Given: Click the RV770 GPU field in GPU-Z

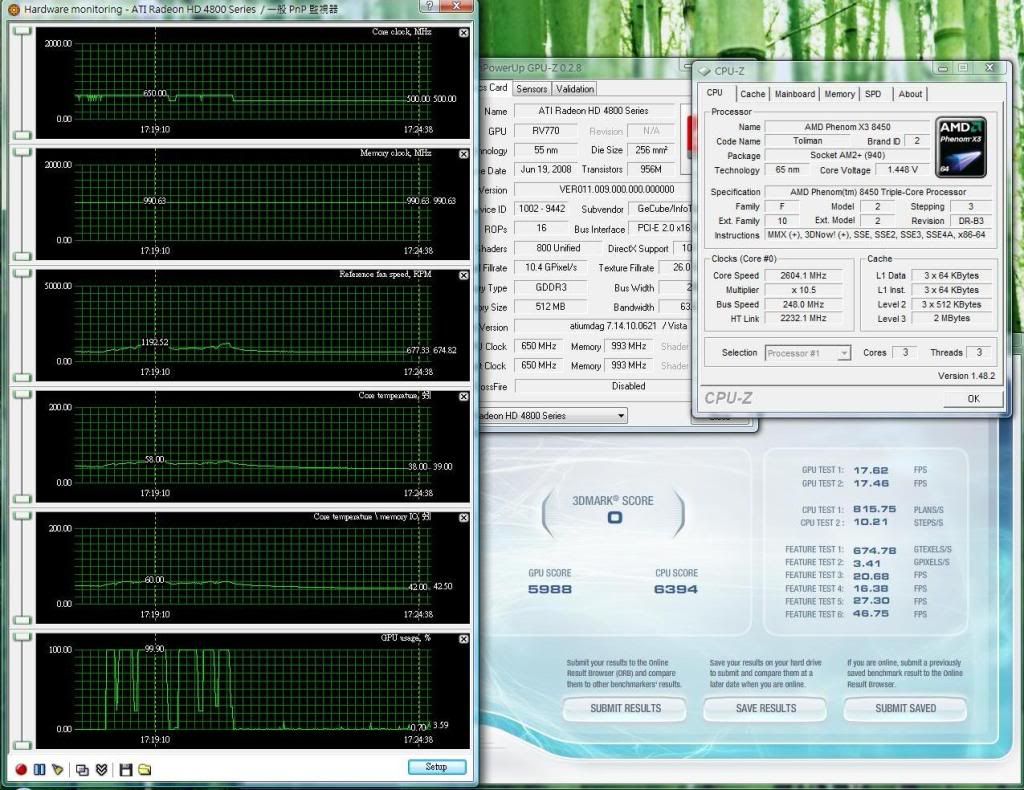Looking at the screenshot, I should point(545,131).
